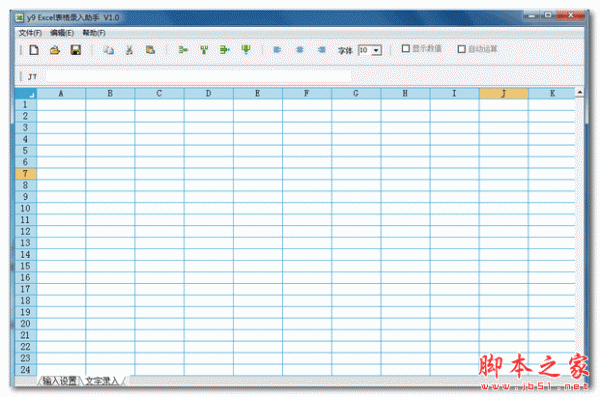600x397 pixels.
Task: Select row 10 header
Action: coord(26,208)
